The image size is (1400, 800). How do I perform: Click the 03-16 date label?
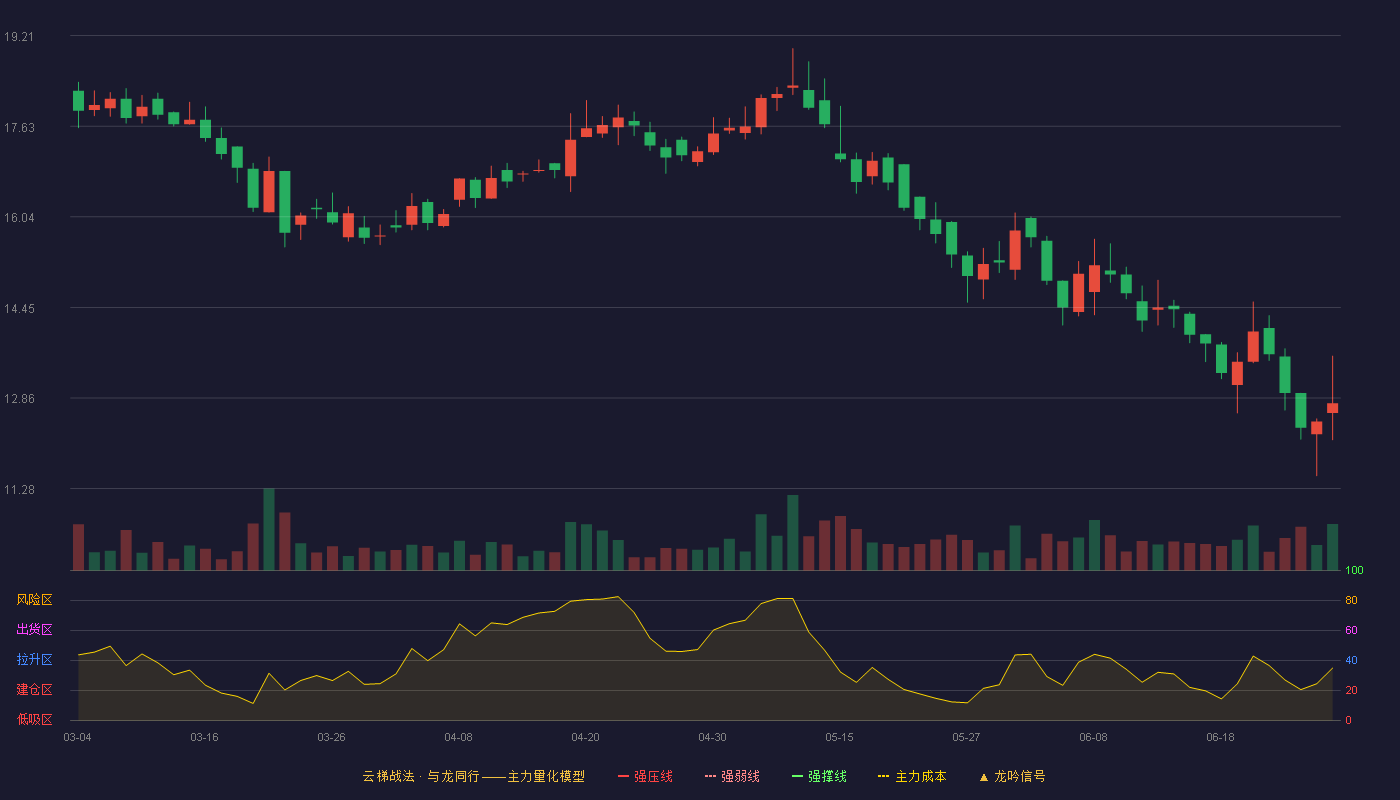[204, 737]
